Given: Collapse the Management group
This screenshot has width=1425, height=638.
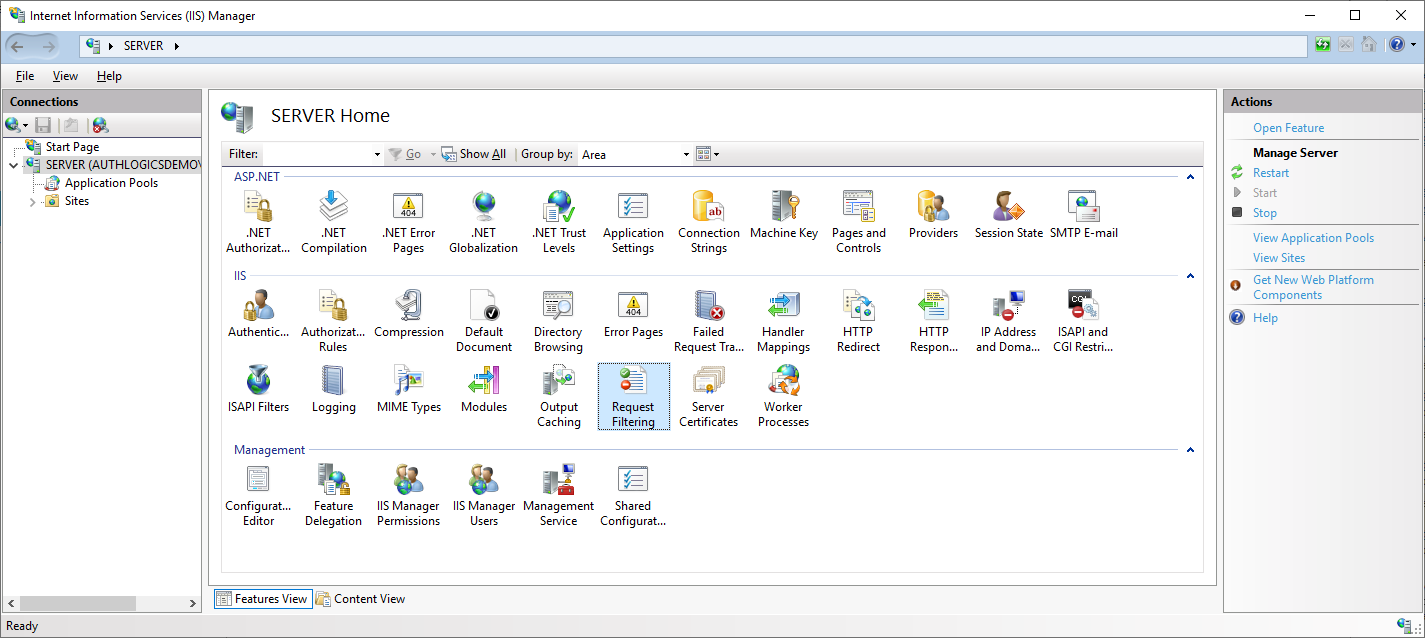Looking at the screenshot, I should point(1190,450).
